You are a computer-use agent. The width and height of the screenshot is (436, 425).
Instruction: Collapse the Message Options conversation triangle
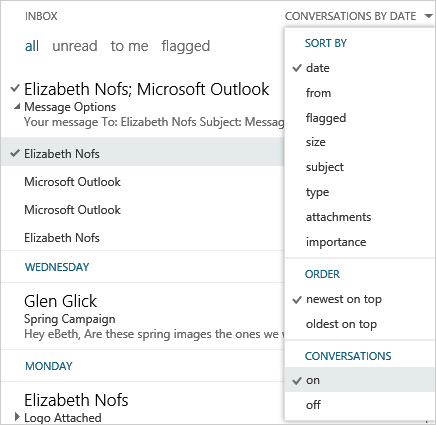[17, 107]
